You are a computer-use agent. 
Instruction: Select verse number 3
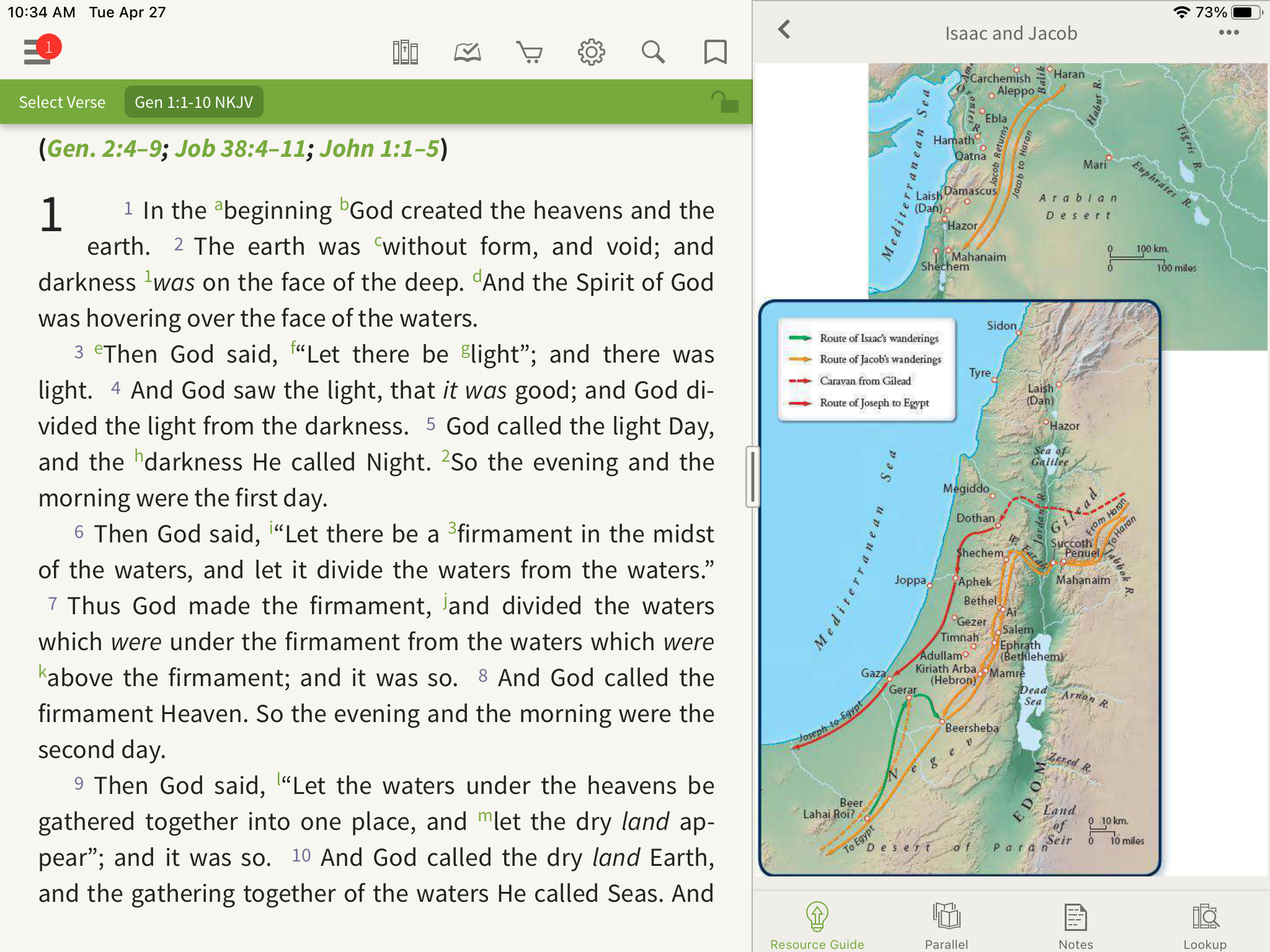[79, 353]
